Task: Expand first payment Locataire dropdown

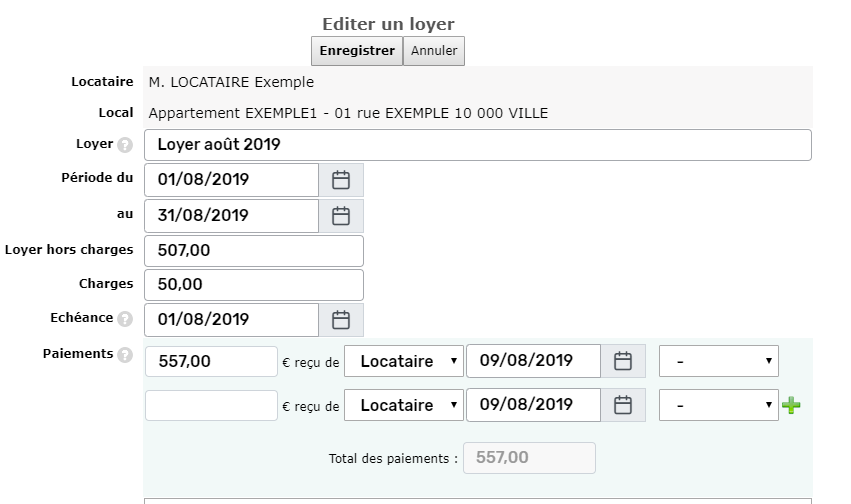Action: [x=404, y=361]
